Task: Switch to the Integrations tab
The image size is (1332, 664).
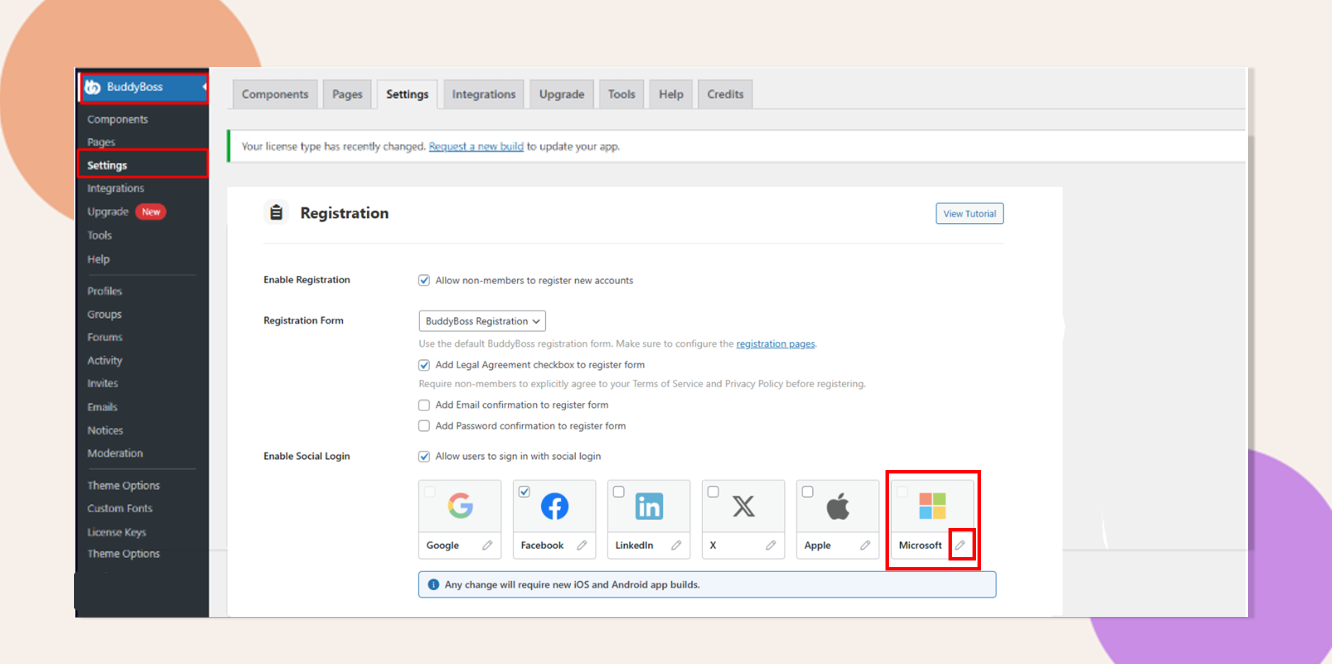Action: 484,94
